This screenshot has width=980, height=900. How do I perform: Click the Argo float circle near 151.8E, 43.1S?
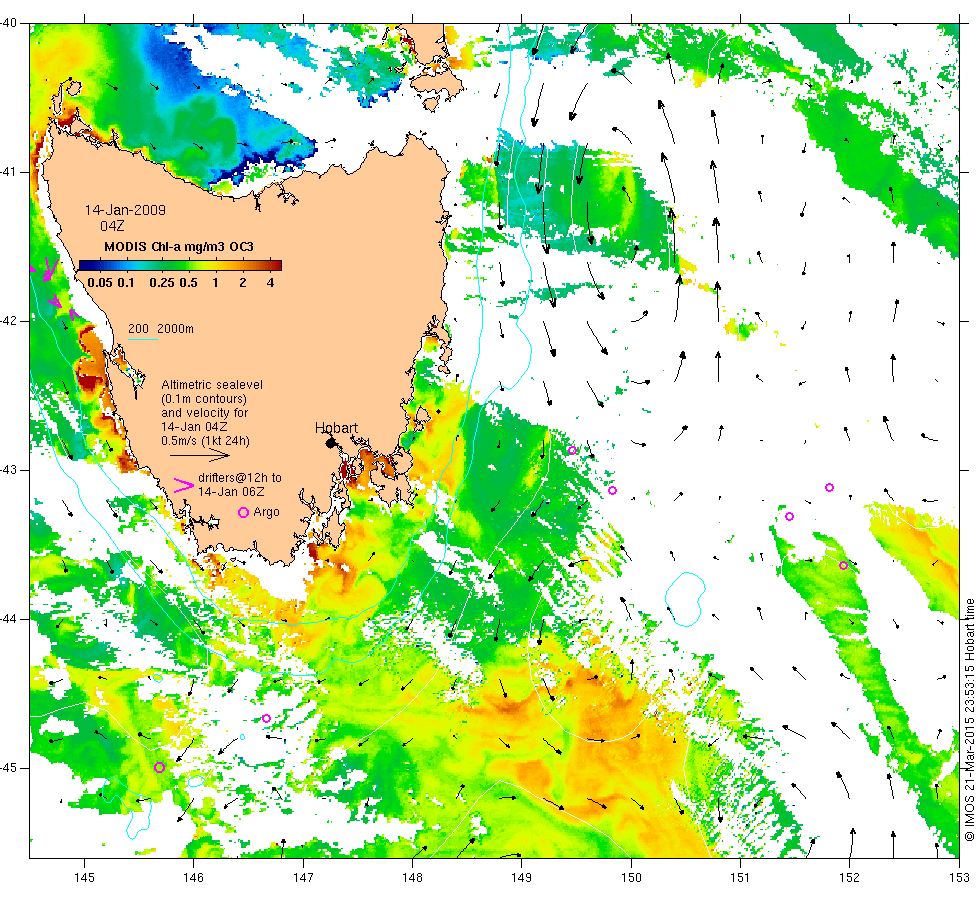click(x=829, y=488)
